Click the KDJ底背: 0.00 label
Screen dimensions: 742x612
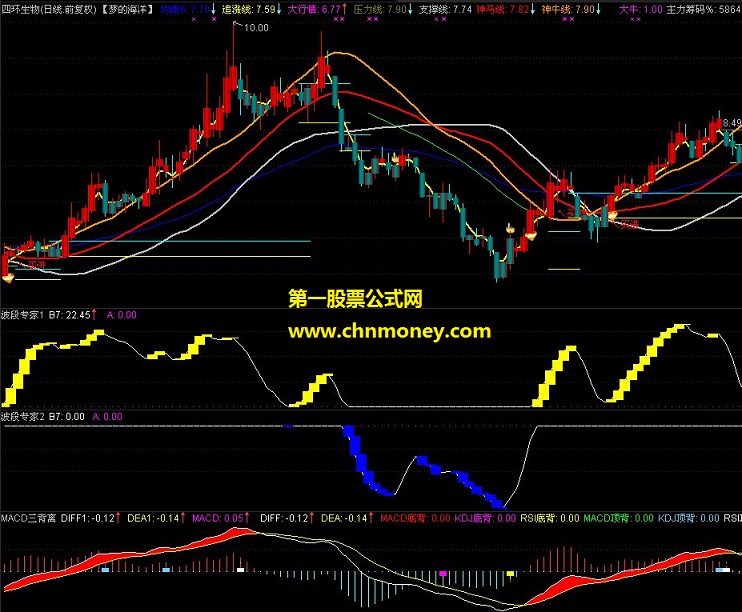tap(485, 518)
